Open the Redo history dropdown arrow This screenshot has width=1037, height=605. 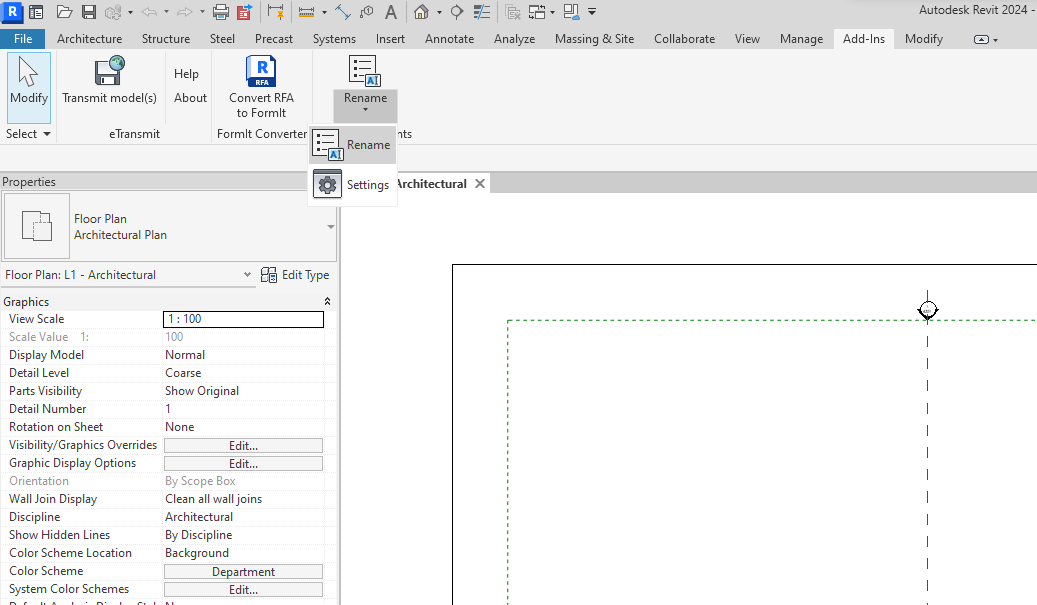coord(202,12)
